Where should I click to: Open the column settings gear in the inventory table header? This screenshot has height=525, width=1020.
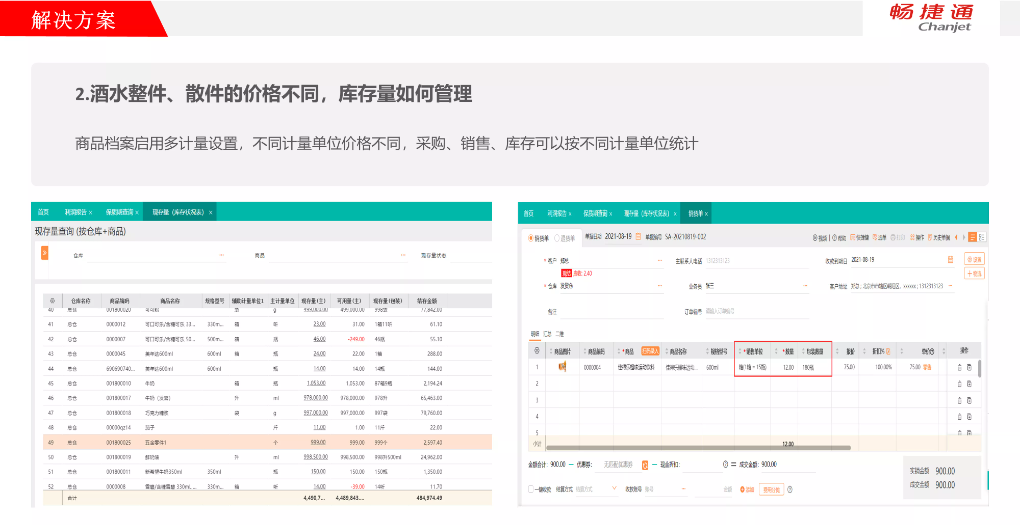pos(52,301)
